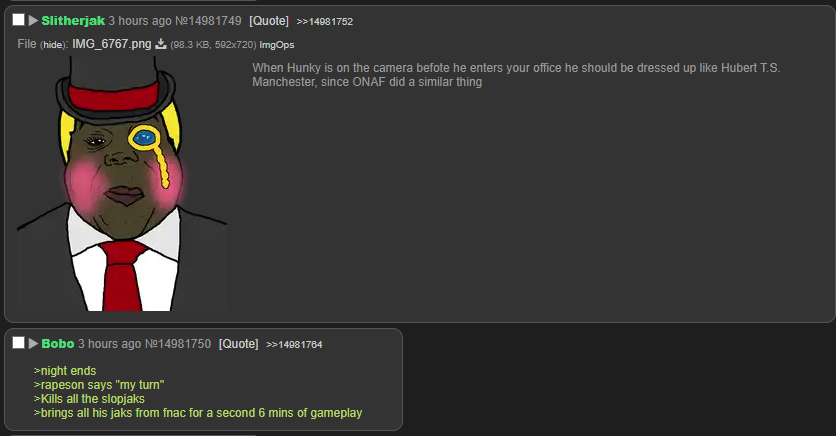Image resolution: width=836 pixels, height=436 pixels.
Task: Open the post menu arrow beside Bobo
Action: click(33, 344)
